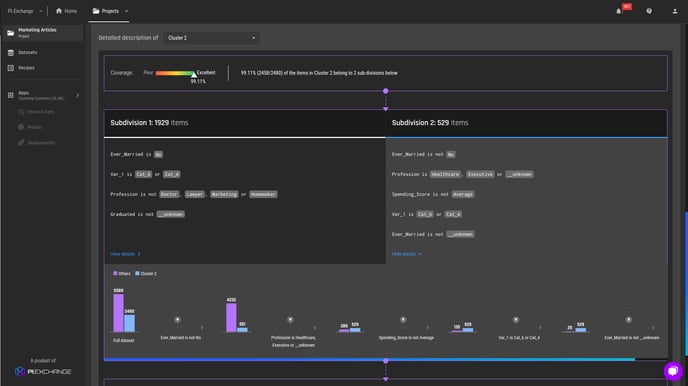Screen dimensions: 688x386
Task: Open the help question mark icon
Action: pos(649,11)
